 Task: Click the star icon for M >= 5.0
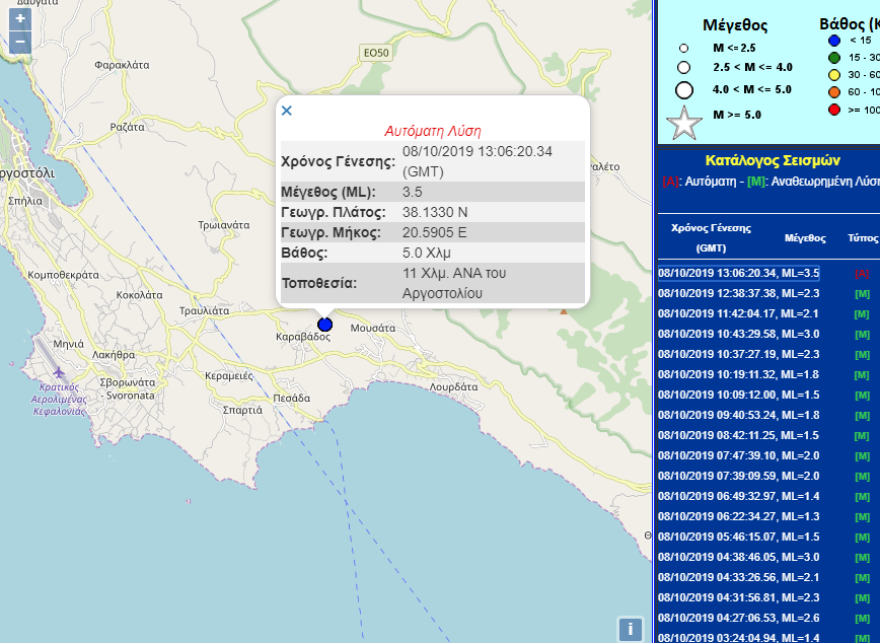pos(685,120)
